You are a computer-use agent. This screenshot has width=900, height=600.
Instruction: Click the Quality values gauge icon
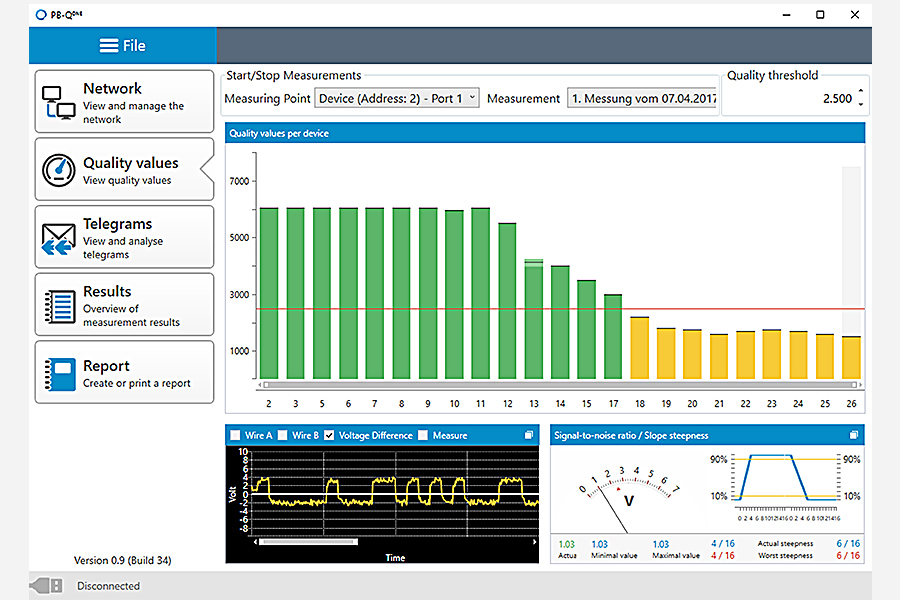click(59, 170)
